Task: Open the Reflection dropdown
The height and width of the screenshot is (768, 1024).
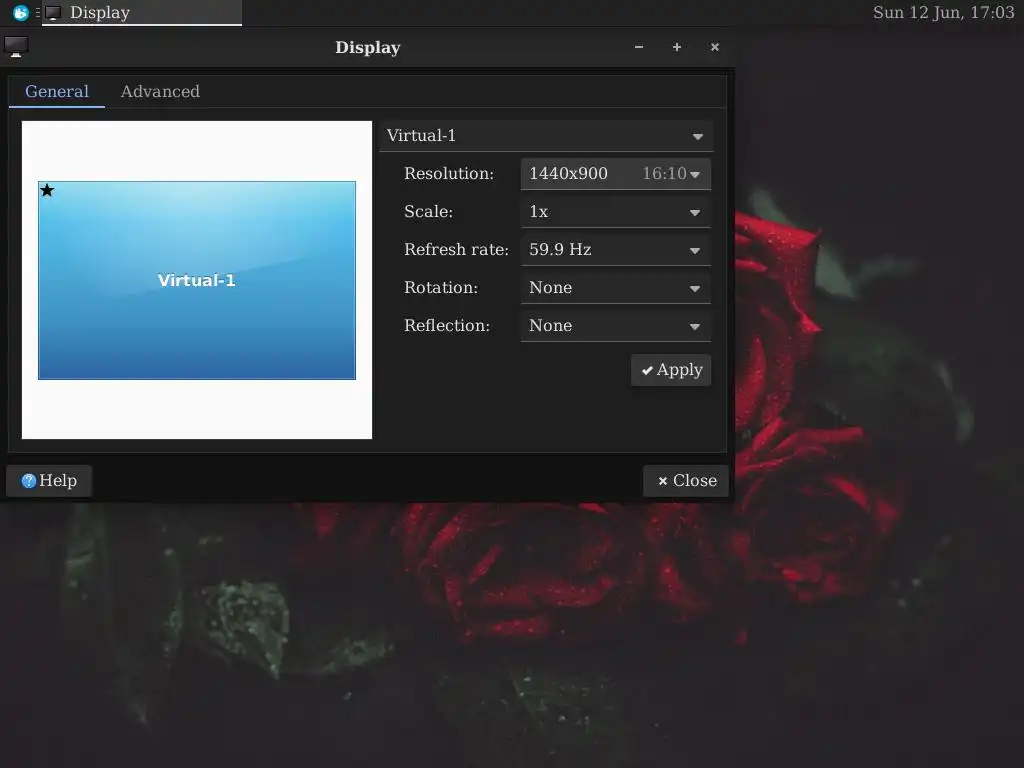Action: pos(615,325)
